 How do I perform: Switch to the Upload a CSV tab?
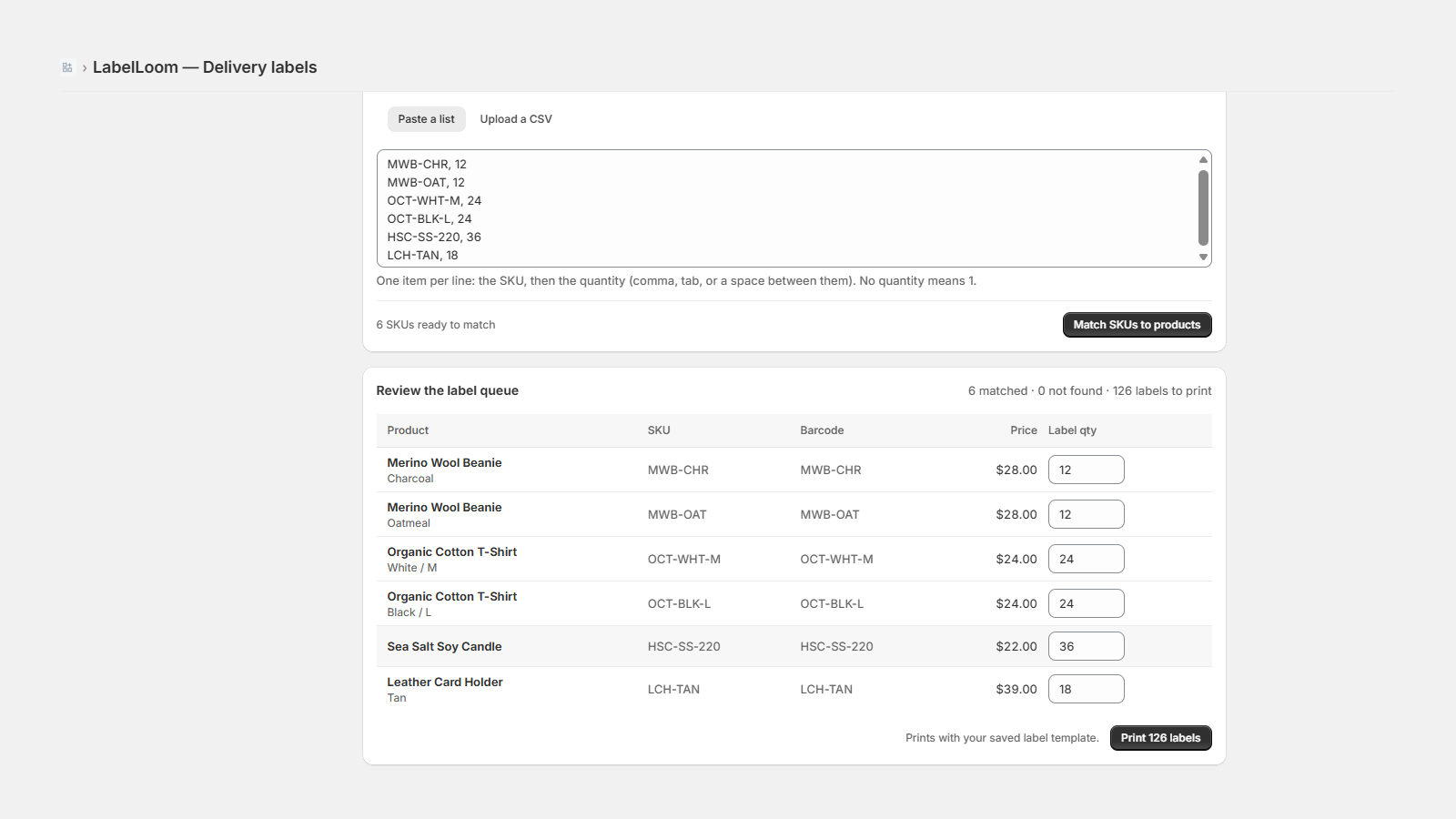[516, 119]
